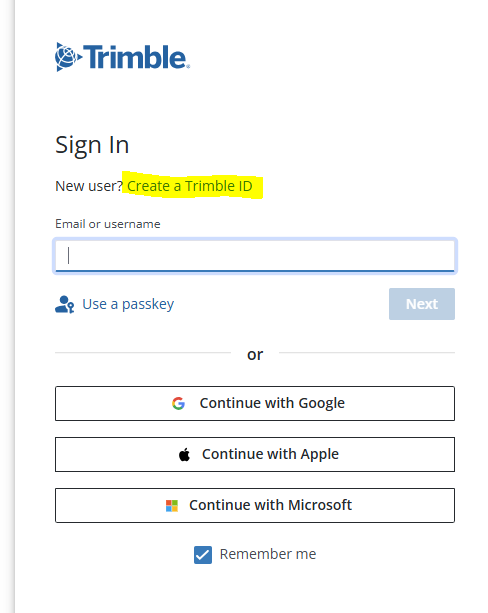Click the Email or username field label
The height and width of the screenshot is (613, 488).
pos(108,224)
